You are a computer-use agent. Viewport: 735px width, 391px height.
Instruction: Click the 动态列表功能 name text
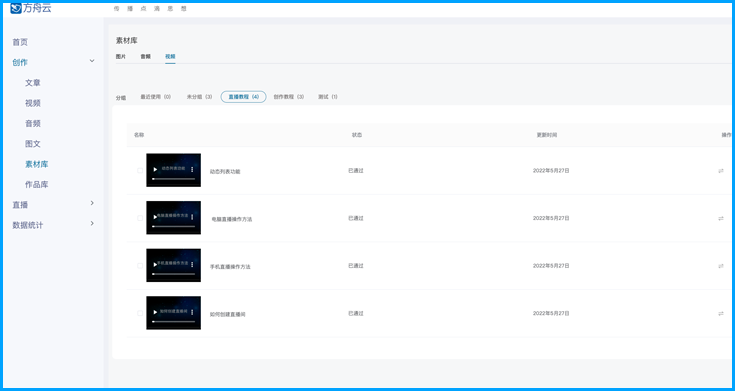(225, 172)
